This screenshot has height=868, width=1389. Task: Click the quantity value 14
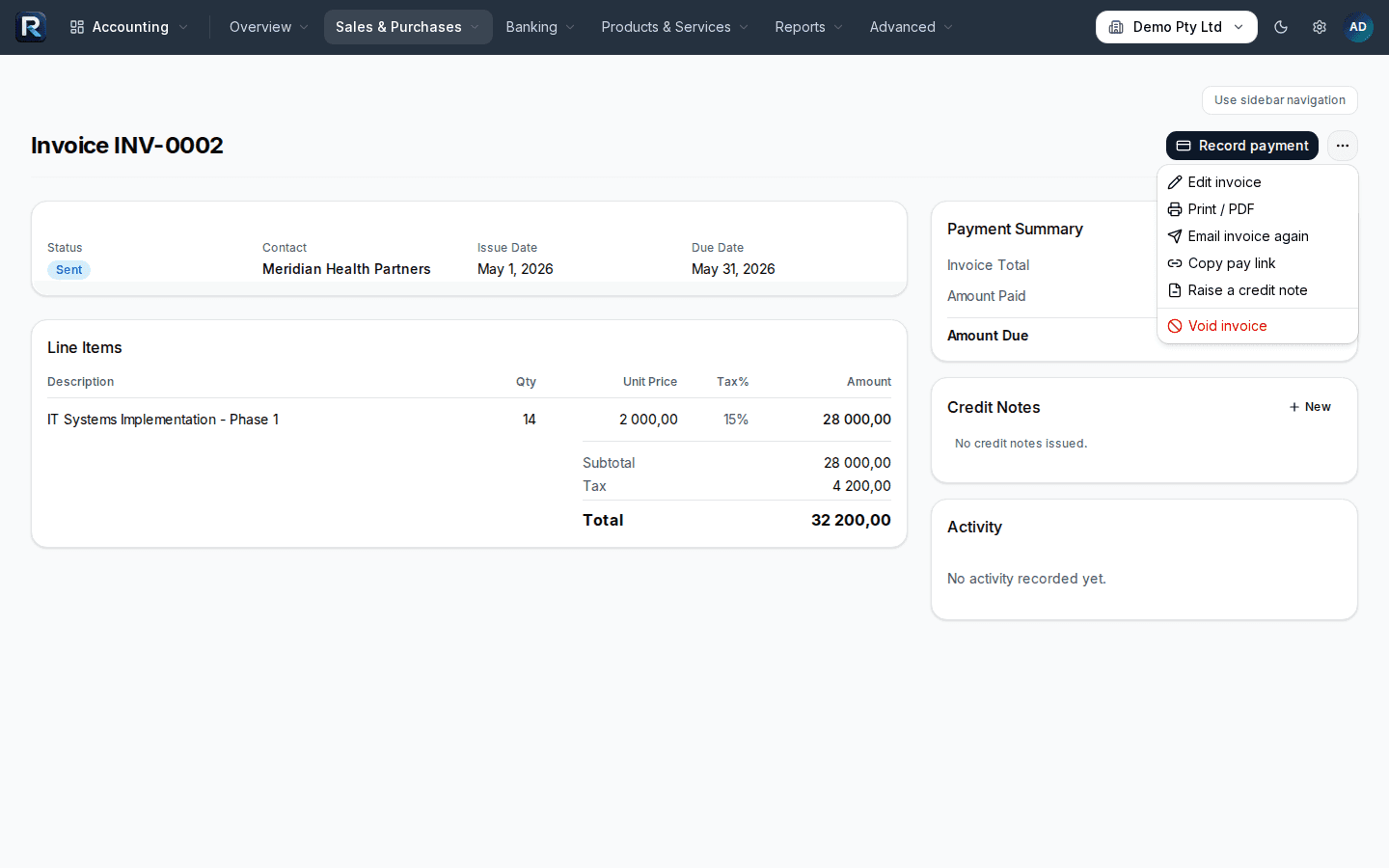[530, 420]
